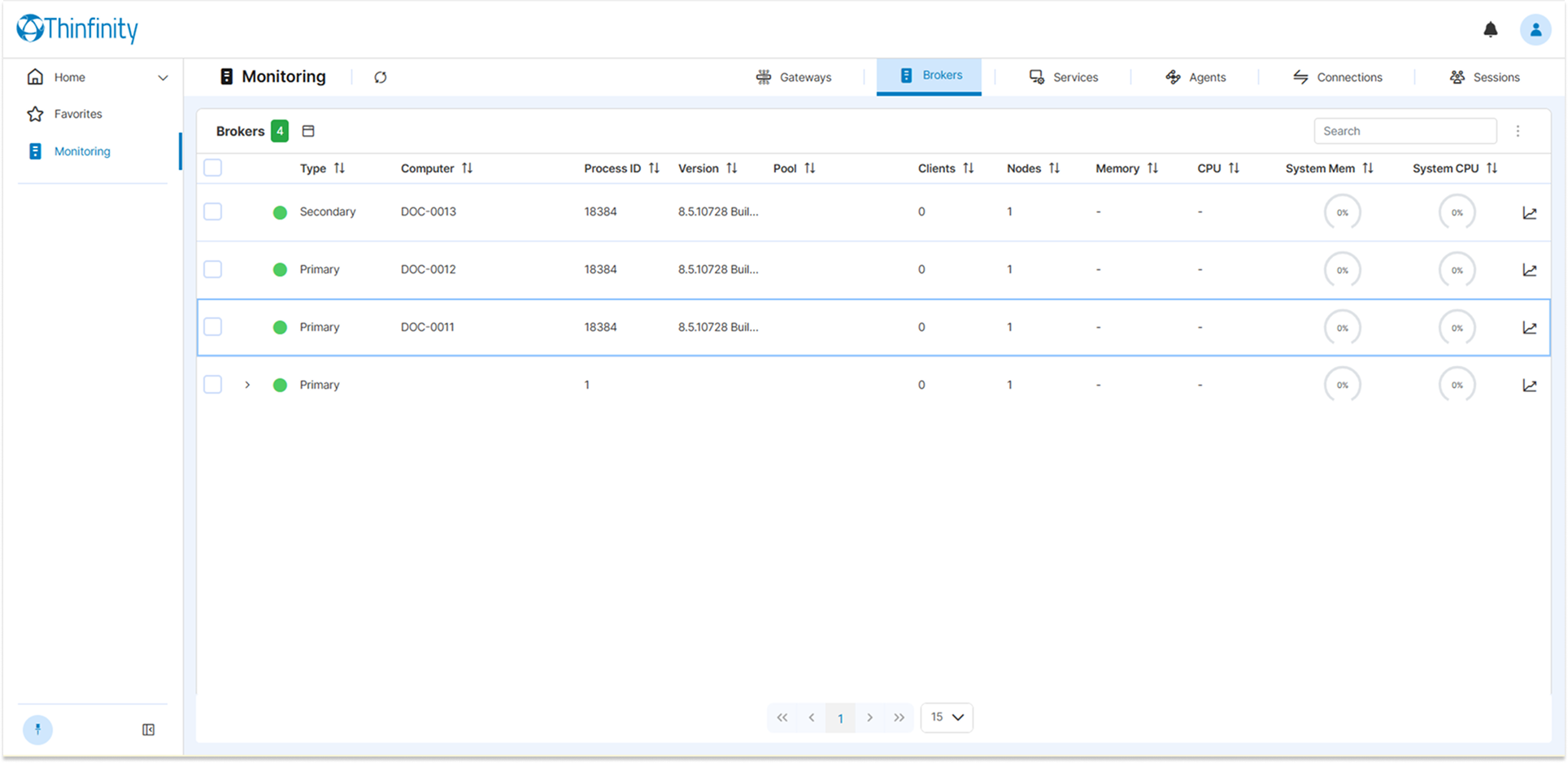Viewport: 1568px width, 763px height.
Task: Switch to the Sessions tab
Action: pyautogui.click(x=1484, y=77)
